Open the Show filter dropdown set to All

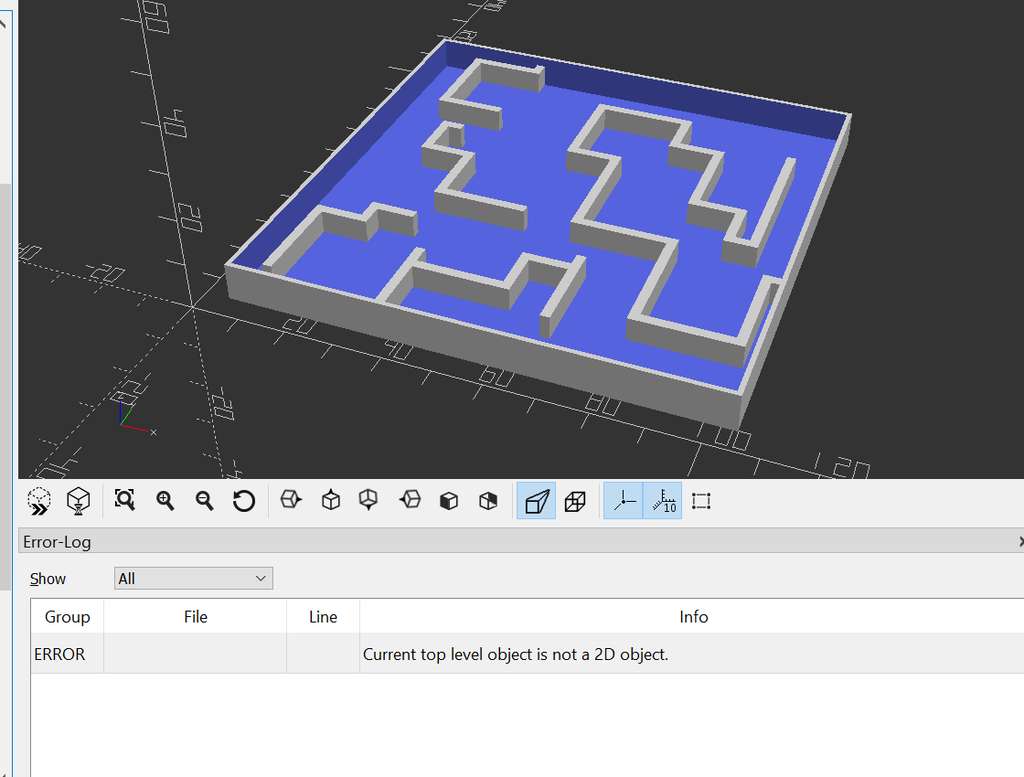pyautogui.click(x=193, y=579)
